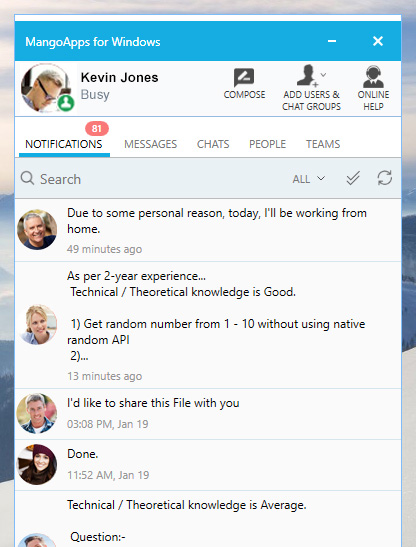This screenshot has width=416, height=547.
Task: Open 'I'd like to share this File' notification
Action: pos(208,414)
